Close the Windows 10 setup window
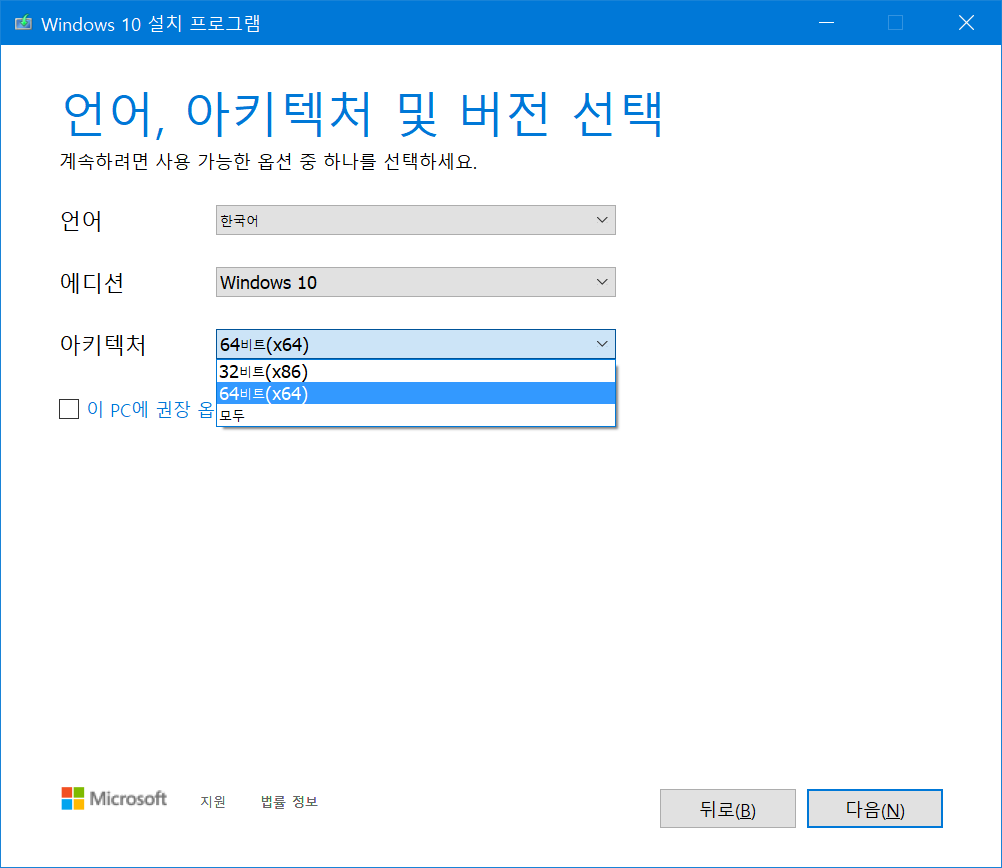Image resolution: width=1002 pixels, height=868 pixels. [966, 22]
